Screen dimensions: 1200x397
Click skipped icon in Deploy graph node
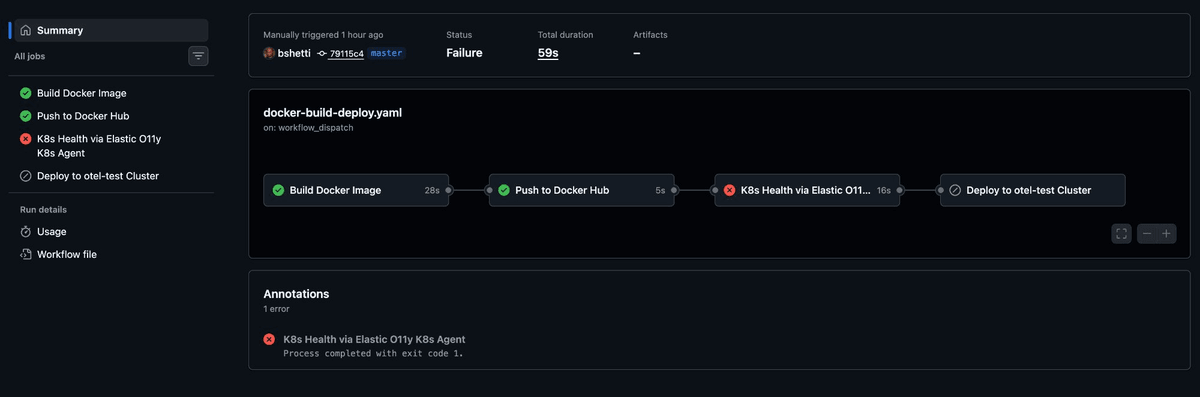coord(955,190)
